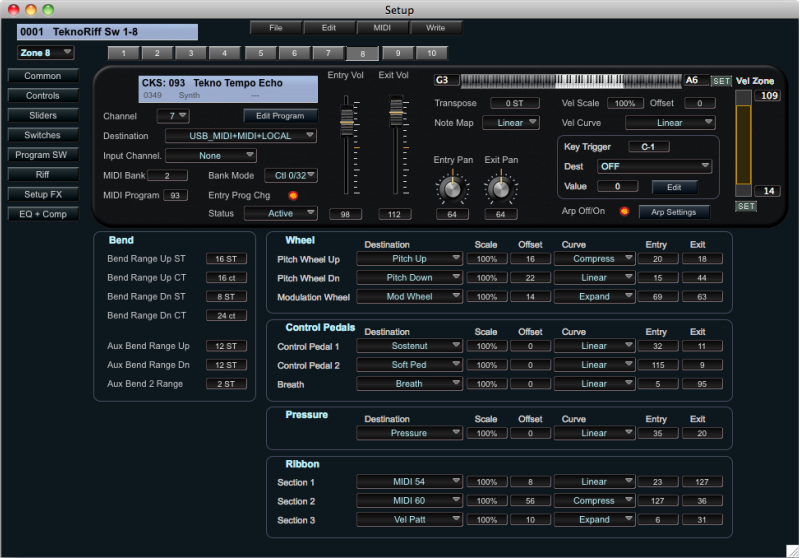Click the Edit Program button
The image size is (800, 558).
point(280,116)
